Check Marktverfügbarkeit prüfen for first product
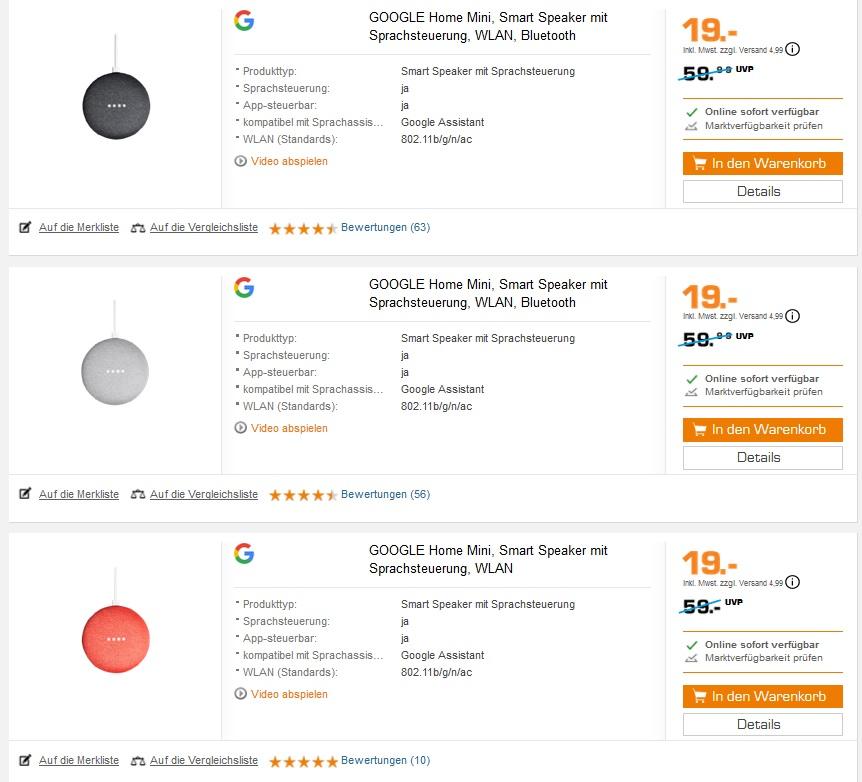This screenshot has width=862, height=782. (763, 125)
